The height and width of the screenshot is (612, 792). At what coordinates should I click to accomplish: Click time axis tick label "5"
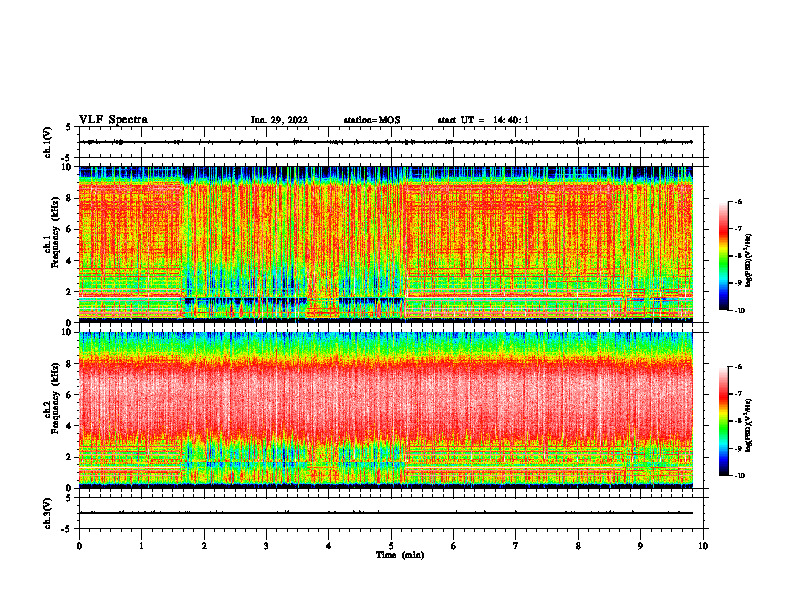(x=391, y=546)
